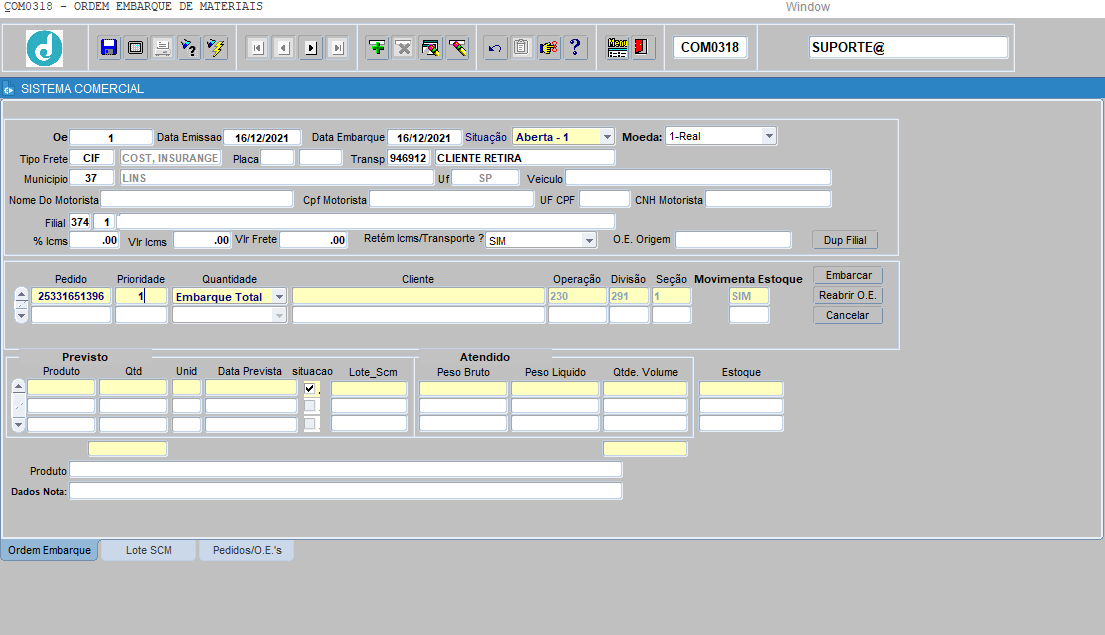Click the Dados Nota input field
1105x635 pixels.
click(x=345, y=491)
